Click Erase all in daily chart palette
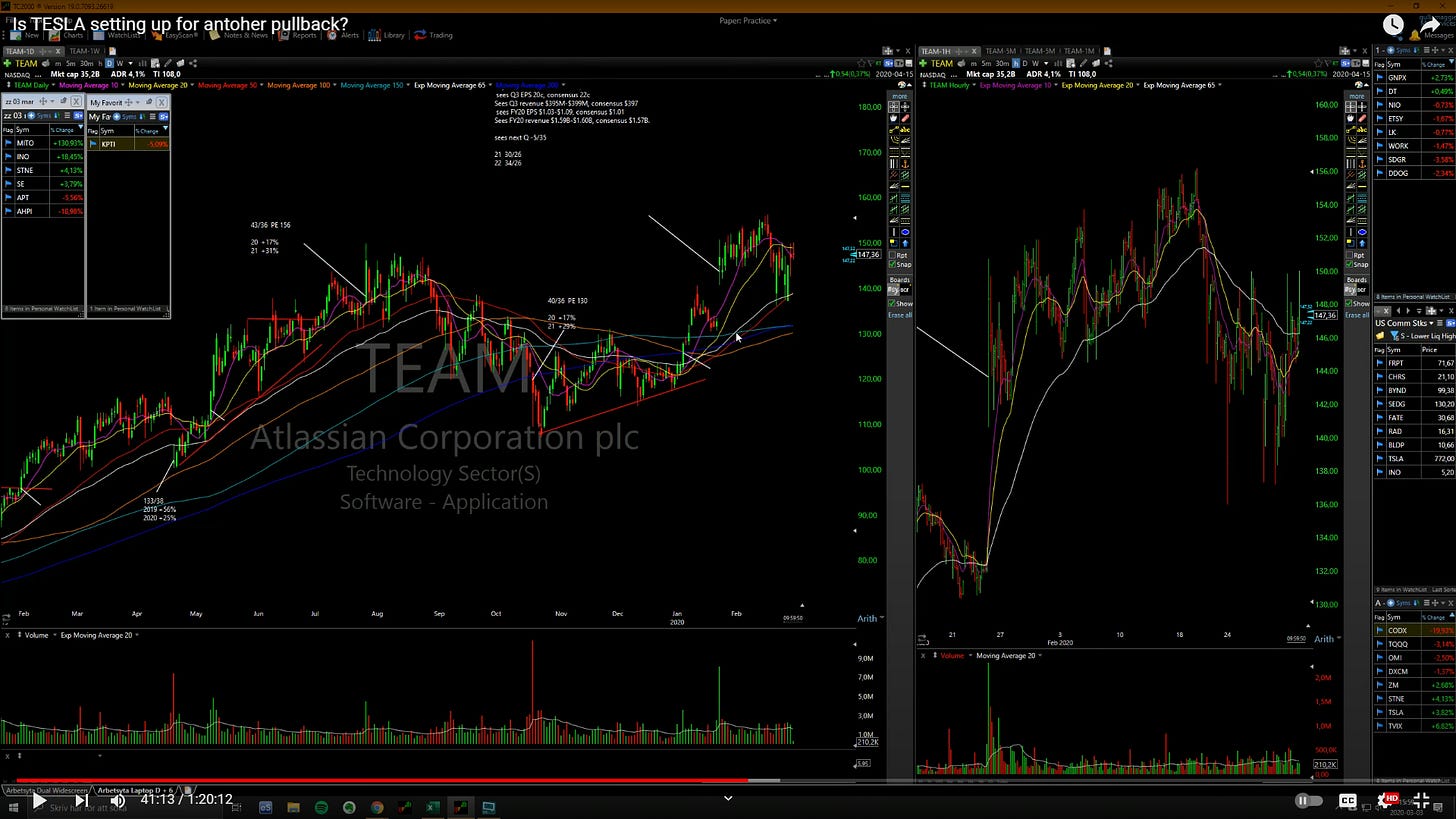The image size is (1456, 819). [x=900, y=315]
